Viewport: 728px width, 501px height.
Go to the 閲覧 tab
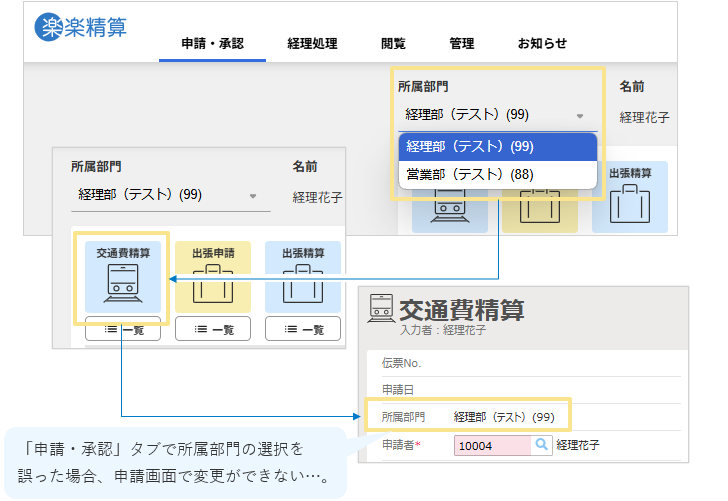click(393, 44)
